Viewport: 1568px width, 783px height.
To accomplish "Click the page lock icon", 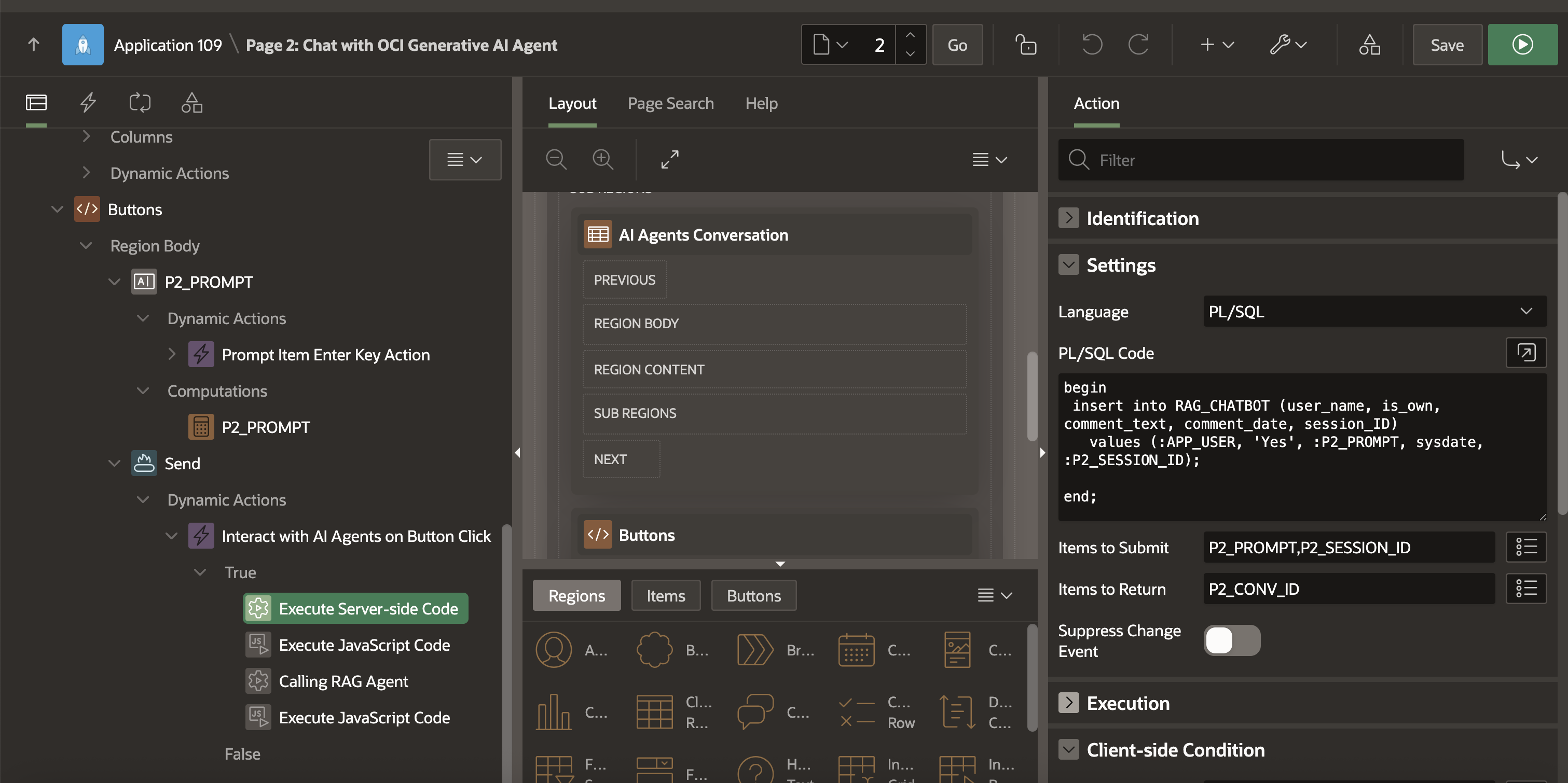I will point(1026,45).
